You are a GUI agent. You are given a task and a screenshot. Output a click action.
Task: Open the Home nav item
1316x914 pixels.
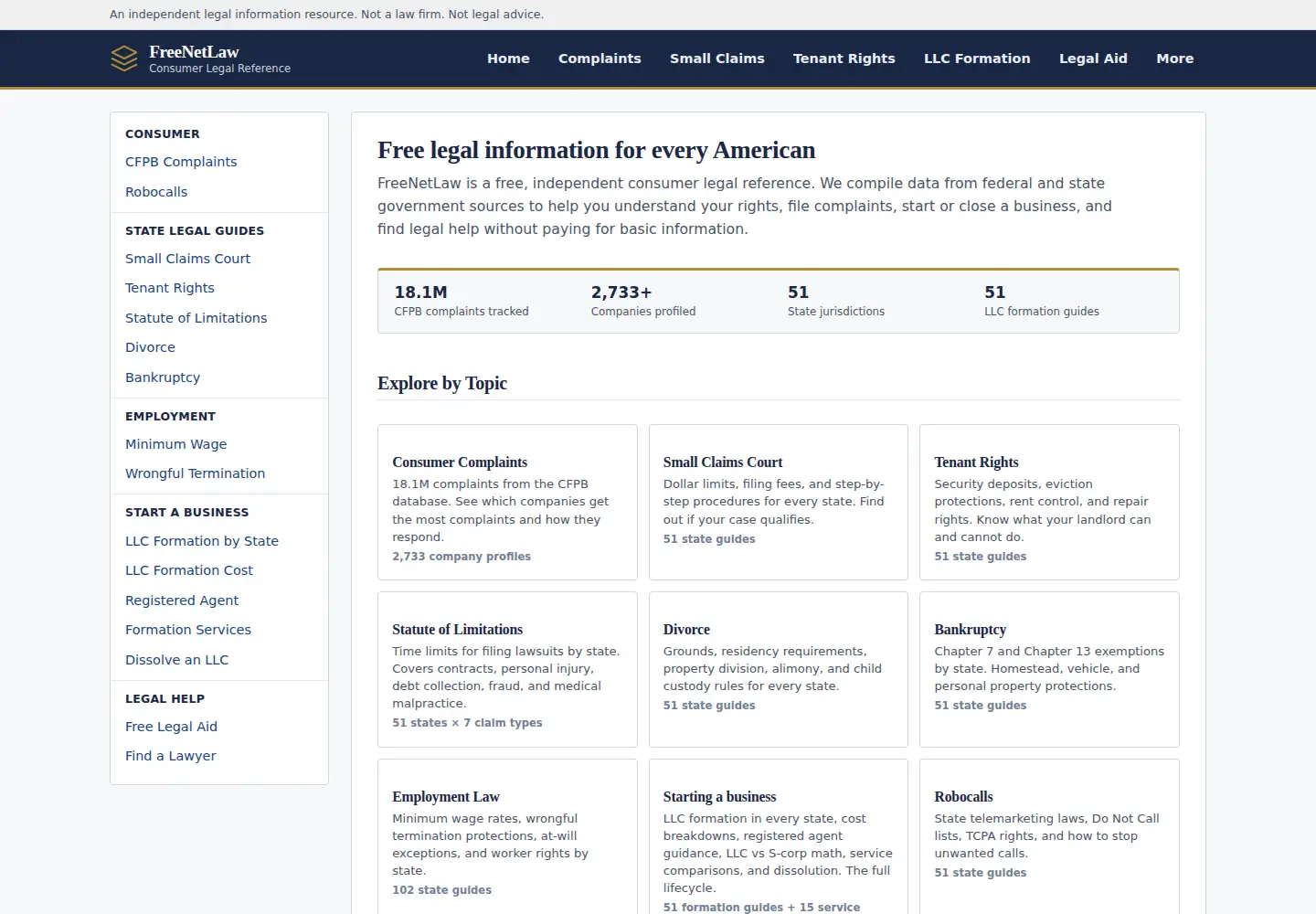508,58
